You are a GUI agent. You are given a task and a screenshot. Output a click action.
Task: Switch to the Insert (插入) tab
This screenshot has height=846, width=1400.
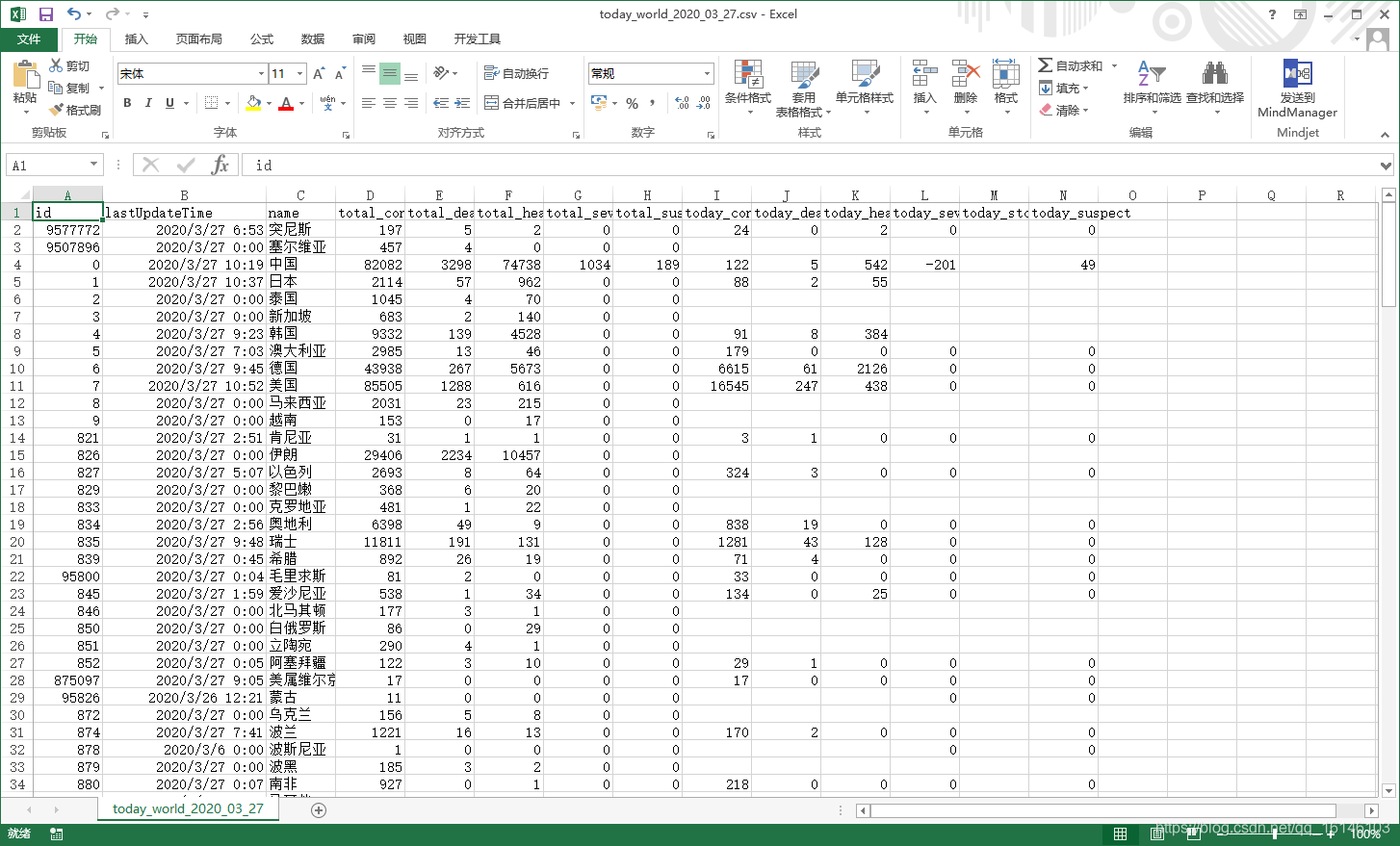coord(137,39)
